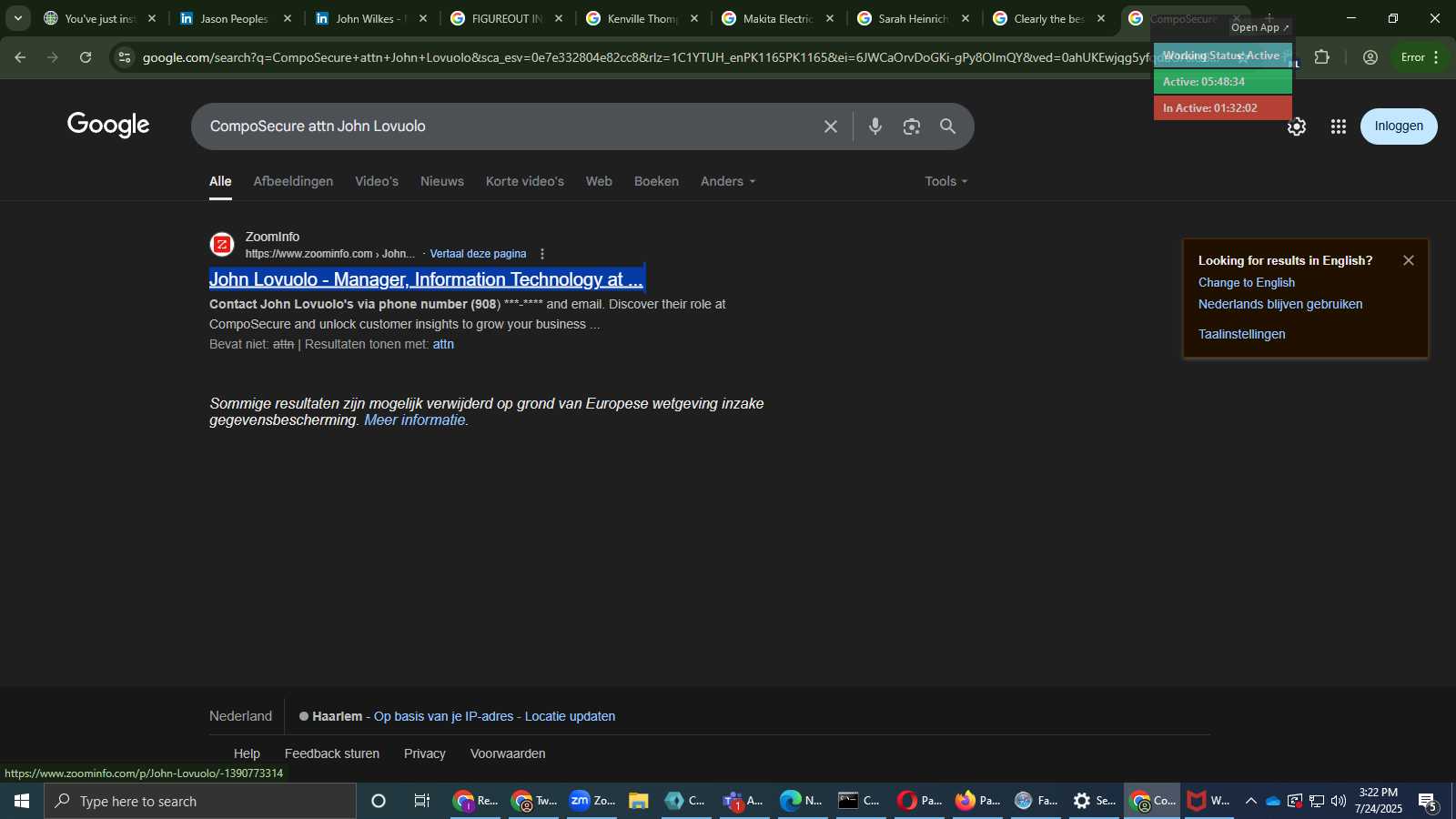Click the 'attn' search-with link

click(443, 344)
